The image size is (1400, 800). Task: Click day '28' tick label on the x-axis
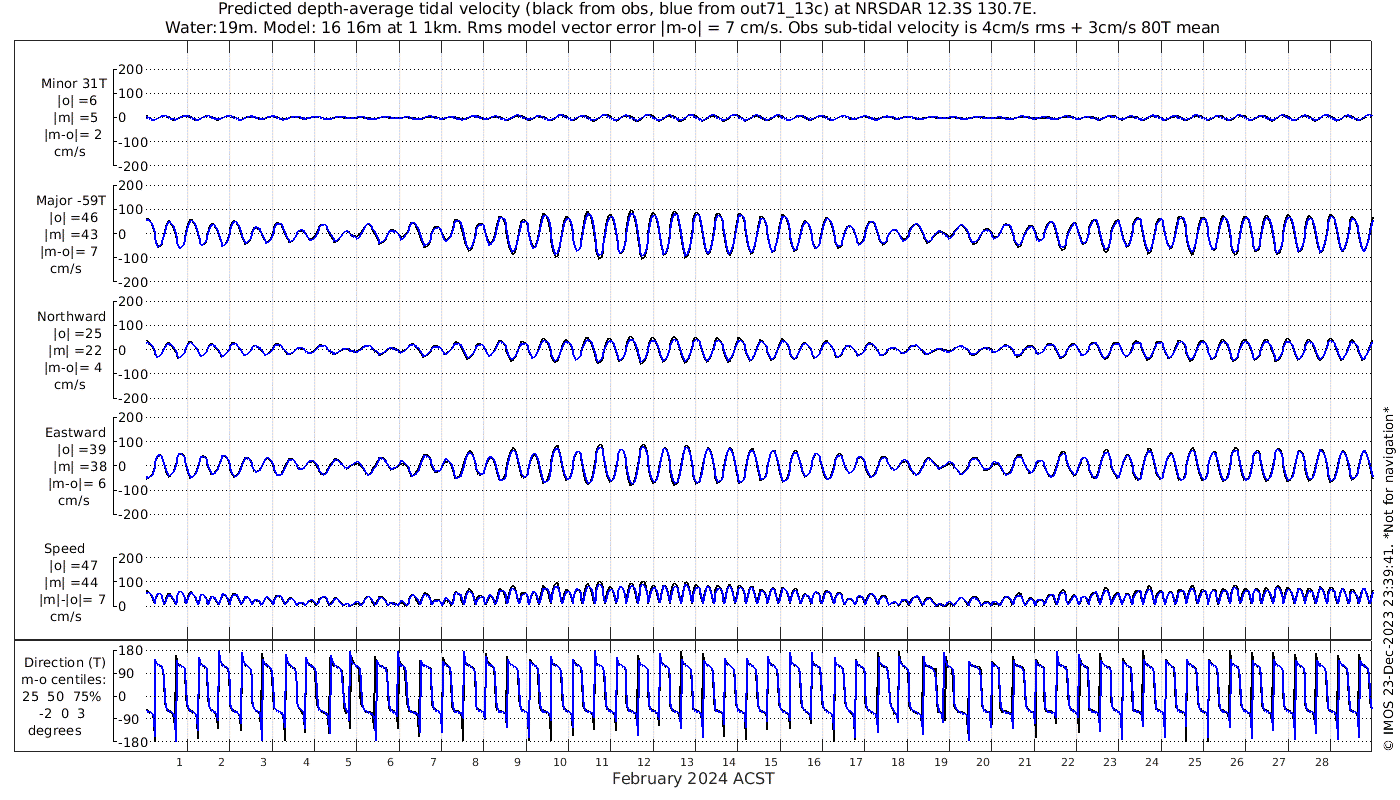pos(1322,762)
